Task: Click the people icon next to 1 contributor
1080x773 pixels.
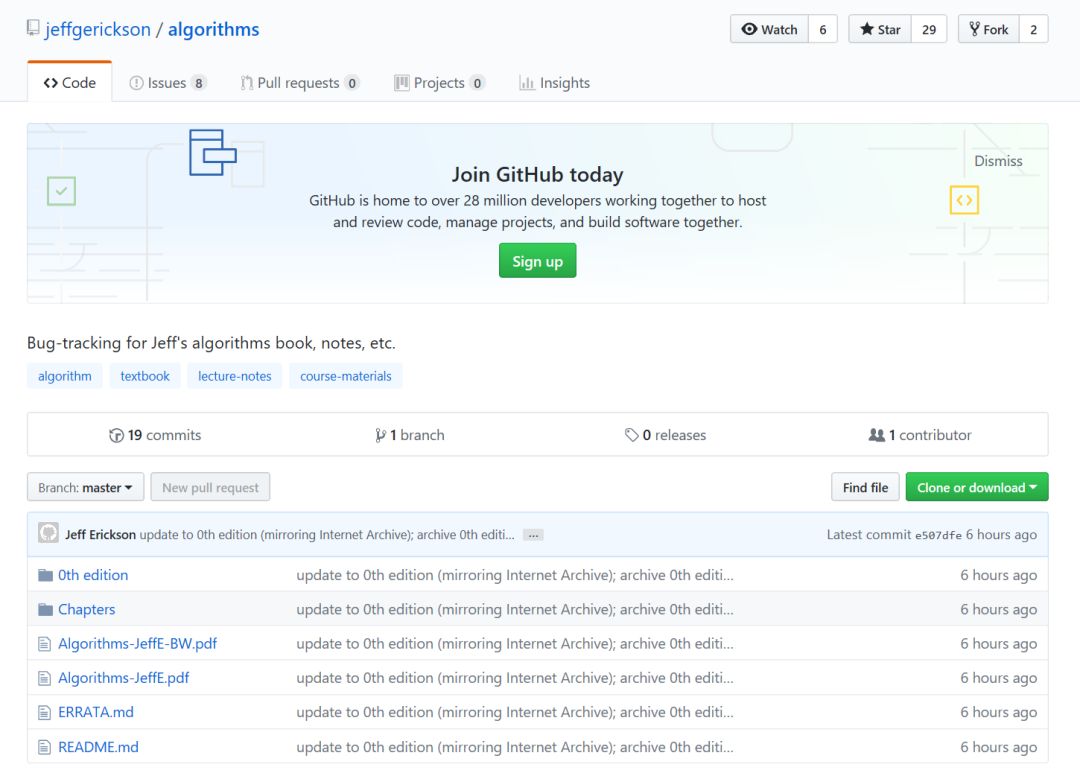Action: tap(877, 435)
